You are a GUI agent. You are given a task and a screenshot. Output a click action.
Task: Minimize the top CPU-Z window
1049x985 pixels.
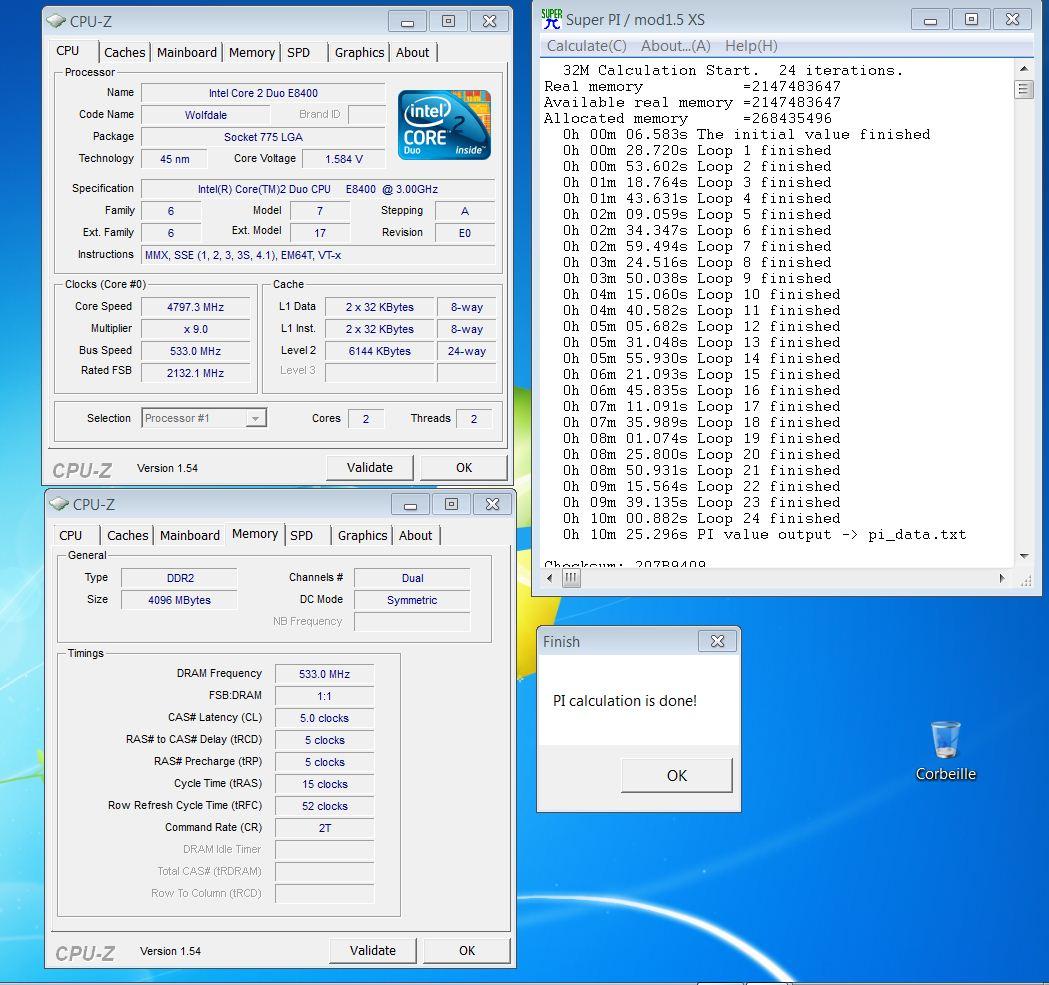(407, 21)
